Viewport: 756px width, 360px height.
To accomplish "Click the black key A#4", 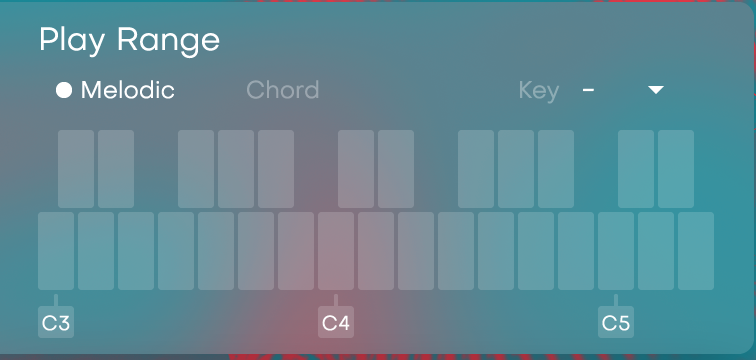I will pos(556,169).
